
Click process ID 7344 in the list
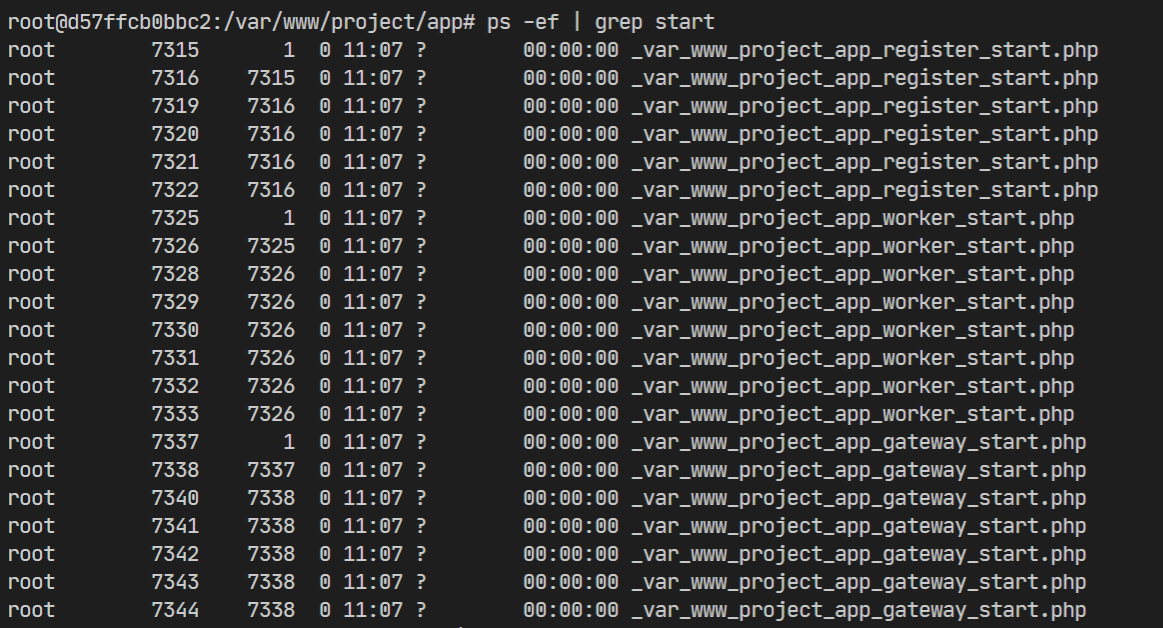(175, 610)
